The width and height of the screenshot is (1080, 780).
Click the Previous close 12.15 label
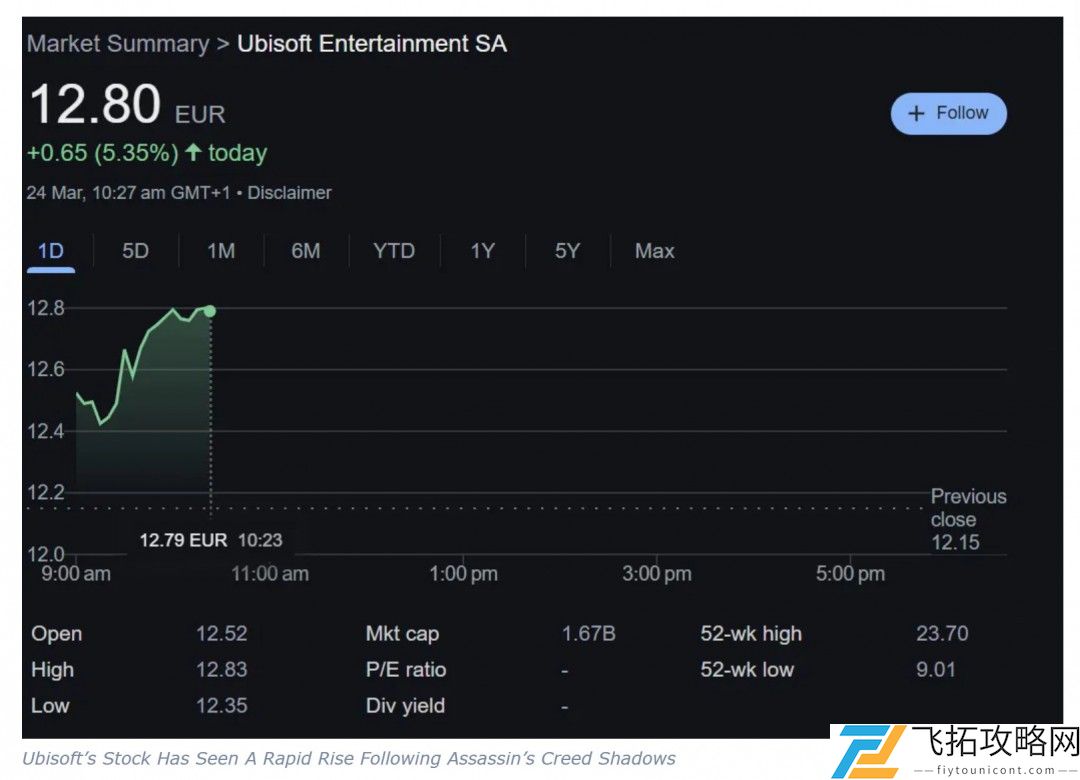click(968, 519)
